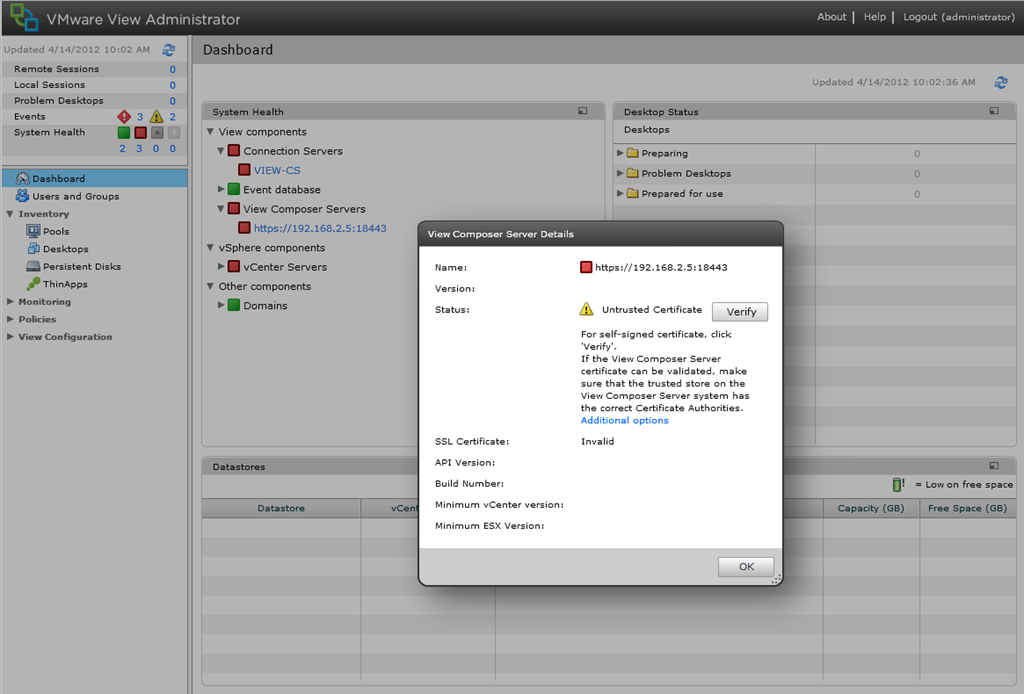
Task: Open the About page
Action: pyautogui.click(x=831, y=17)
